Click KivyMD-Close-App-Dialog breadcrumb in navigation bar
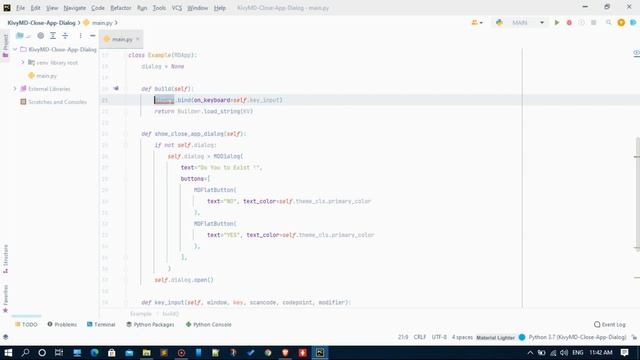This screenshot has width=640, height=360. pos(41,23)
